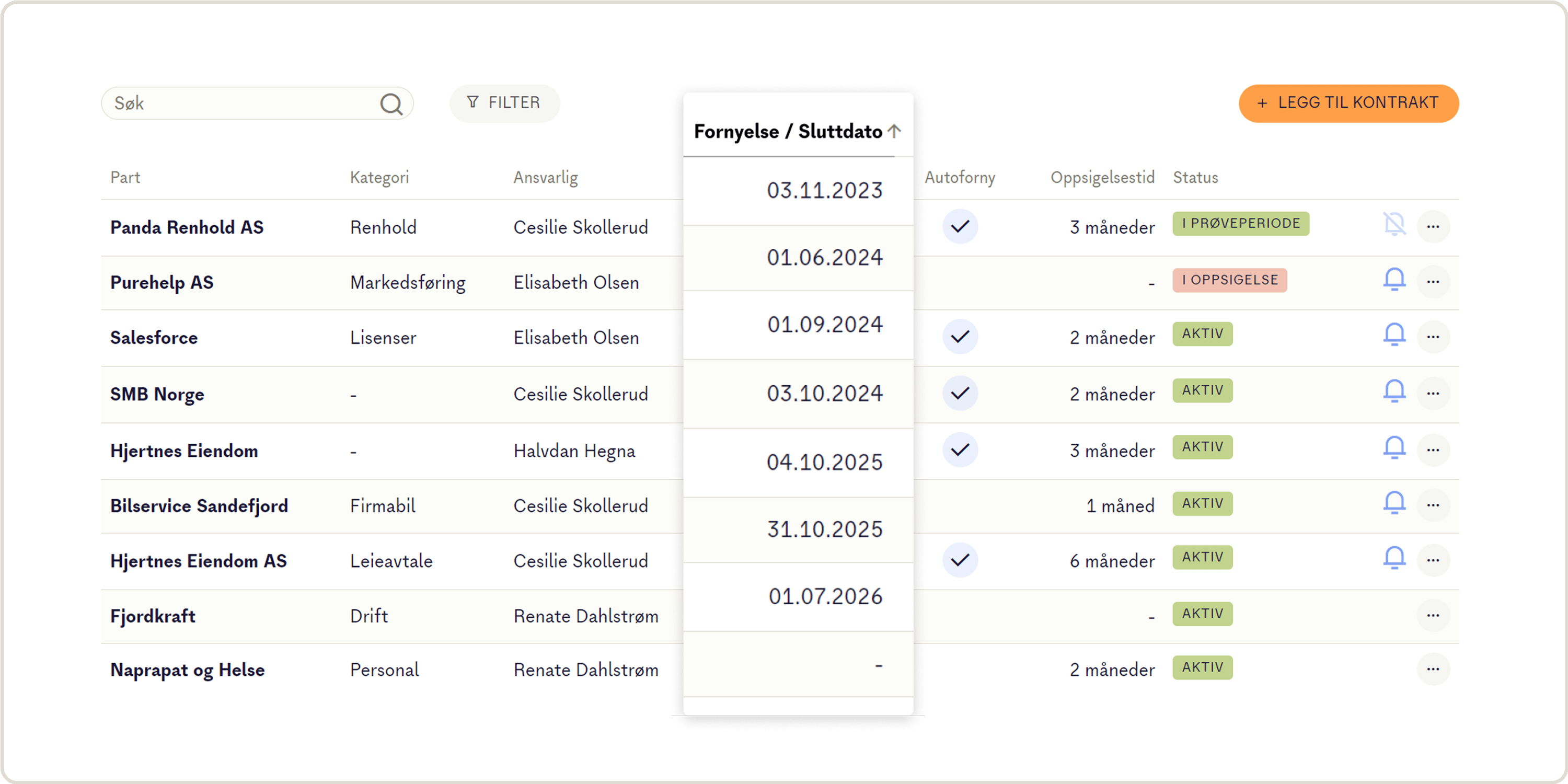The width and height of the screenshot is (1568, 784).
Task: Click the bell icon for Purehelp AS
Action: click(x=1394, y=281)
